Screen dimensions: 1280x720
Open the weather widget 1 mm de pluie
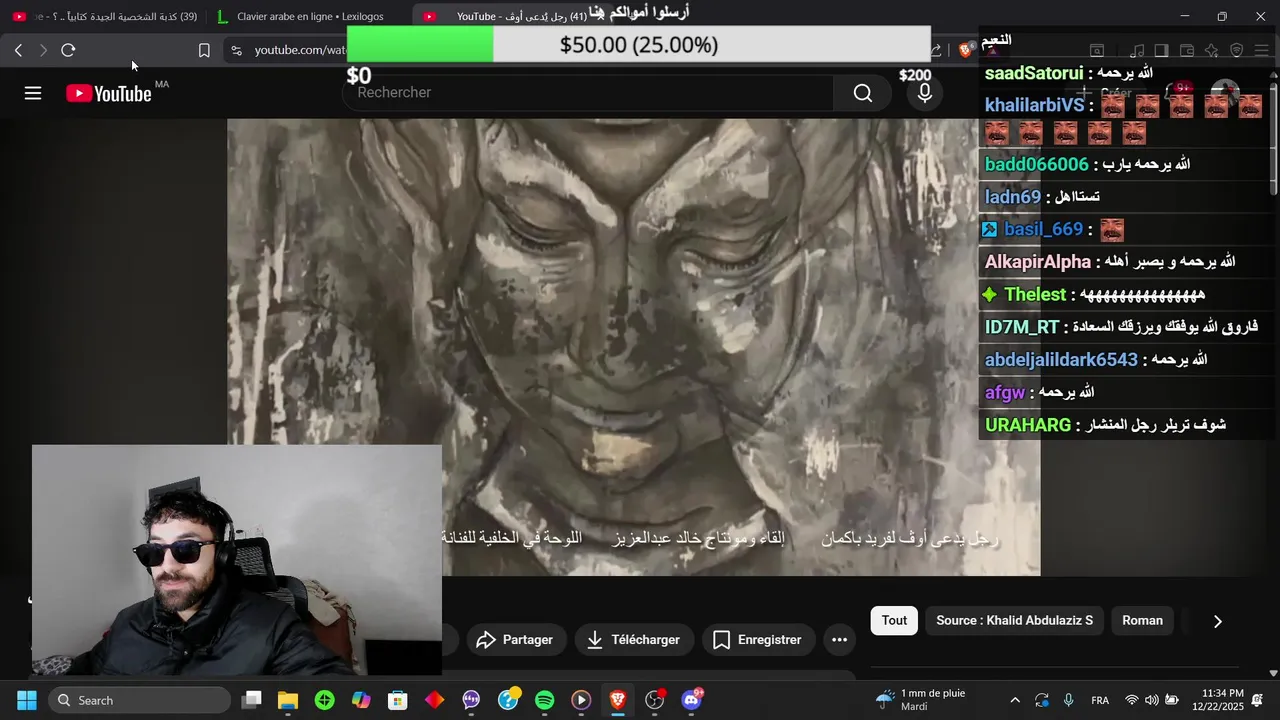[x=921, y=700]
